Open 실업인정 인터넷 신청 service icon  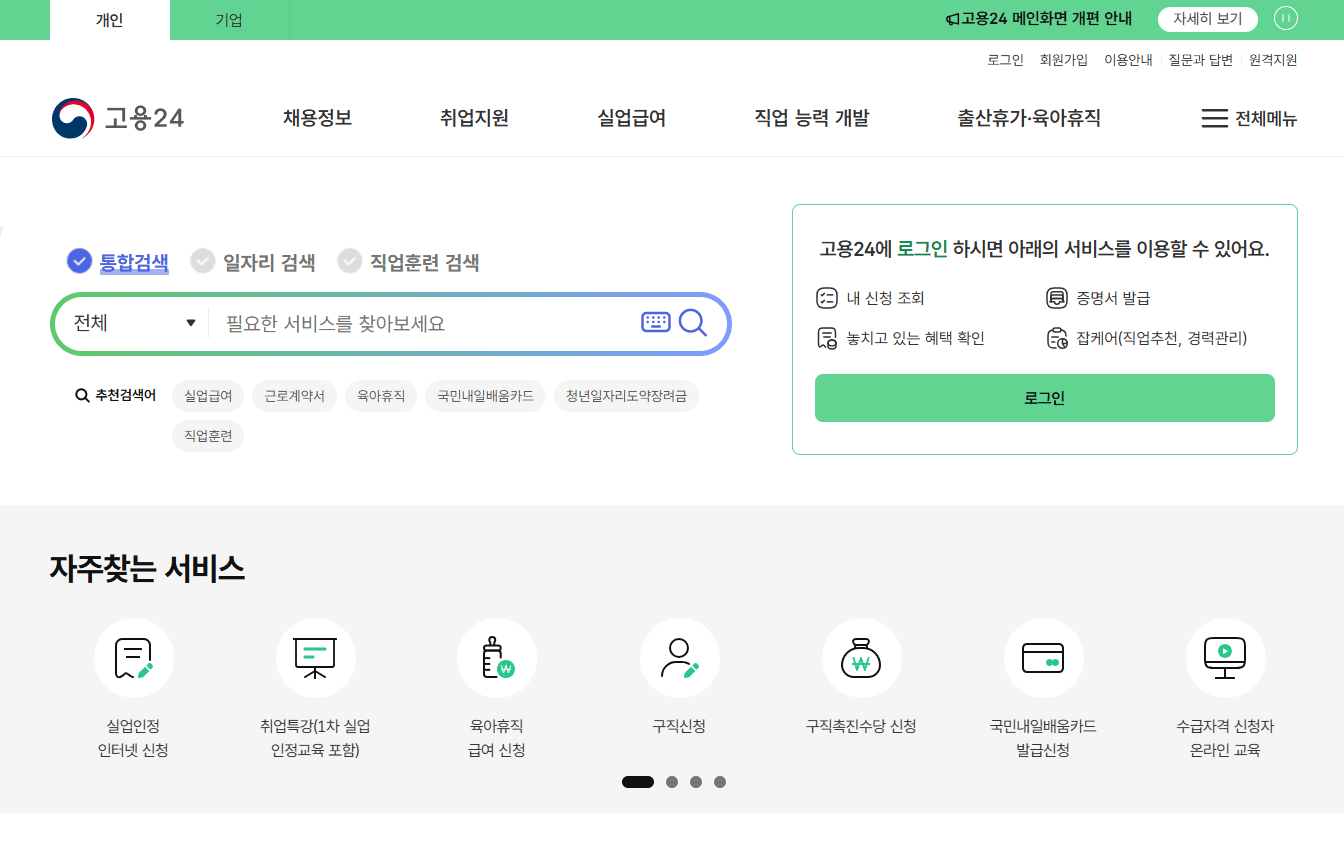click(134, 658)
